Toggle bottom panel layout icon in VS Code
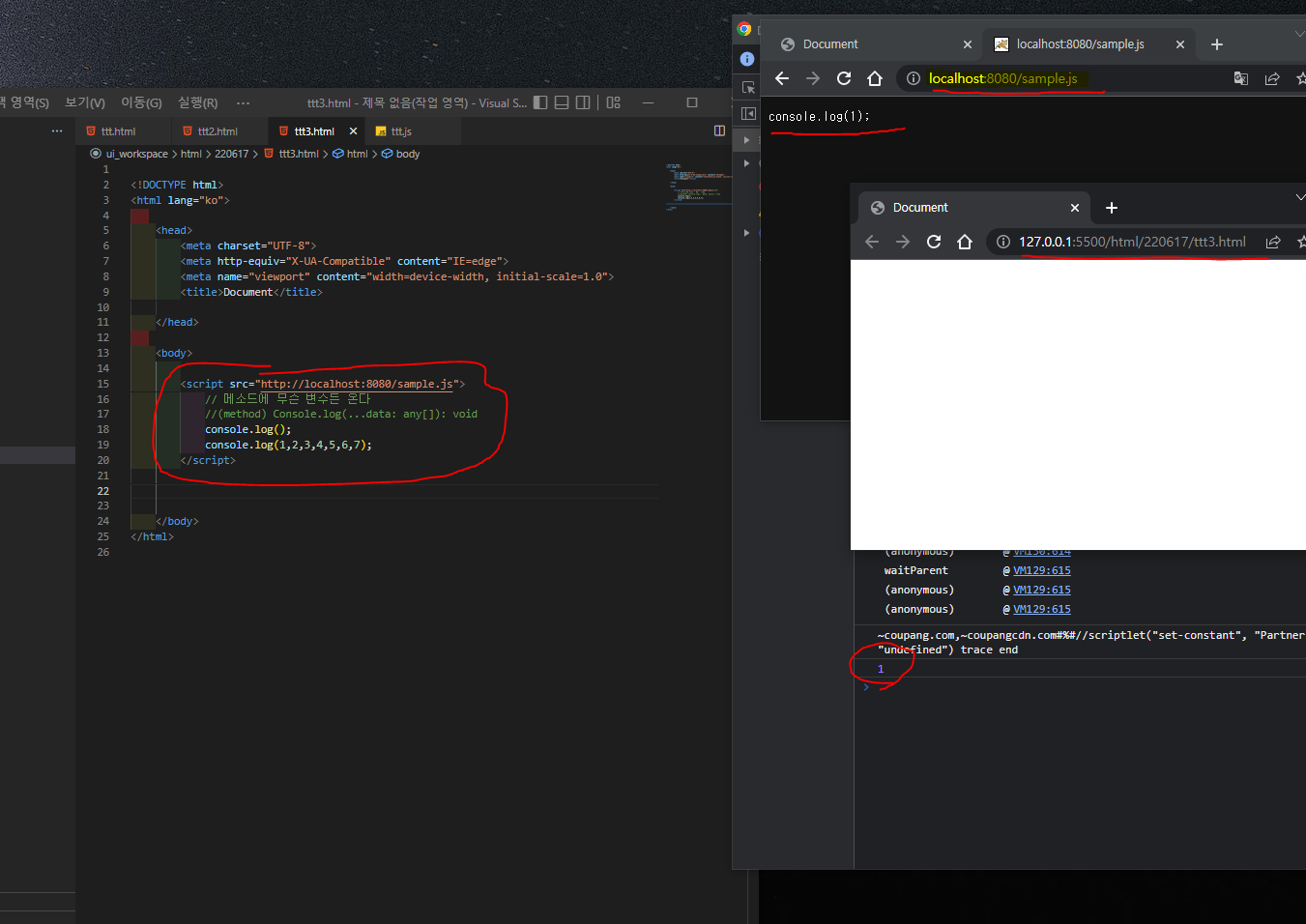This screenshot has width=1306, height=924. pyautogui.click(x=562, y=102)
